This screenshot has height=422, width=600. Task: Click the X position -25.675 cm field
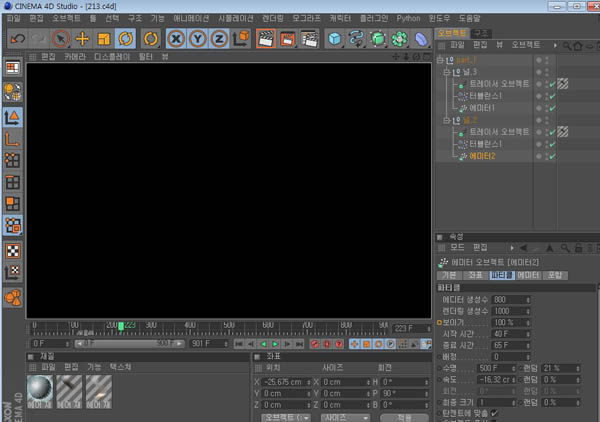point(286,382)
